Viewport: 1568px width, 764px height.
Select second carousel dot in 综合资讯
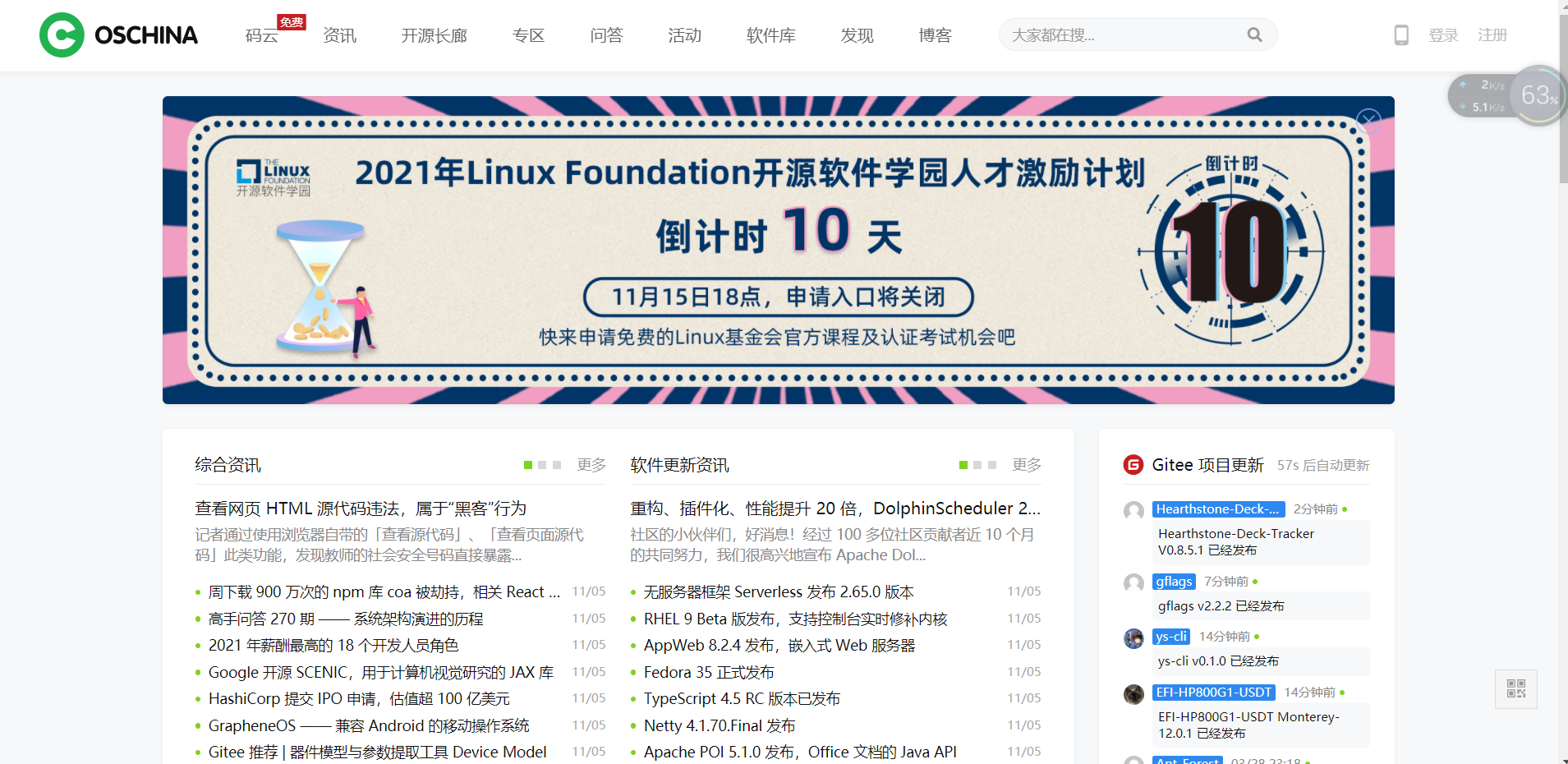(x=542, y=465)
